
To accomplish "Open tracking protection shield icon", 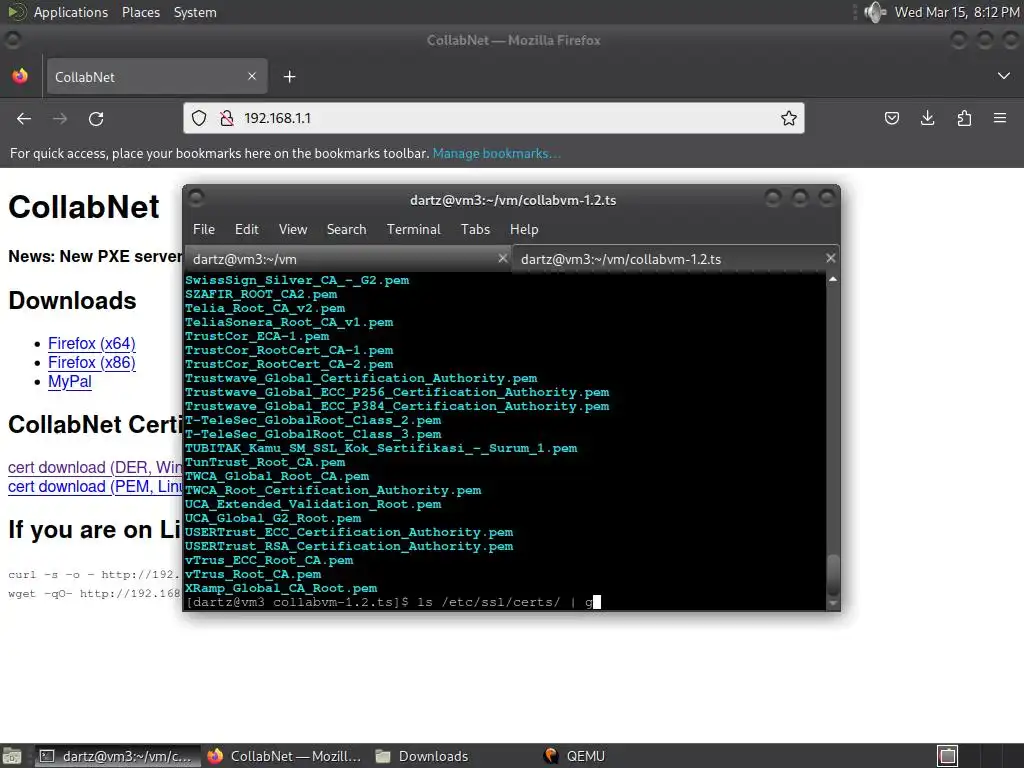I will [x=199, y=118].
